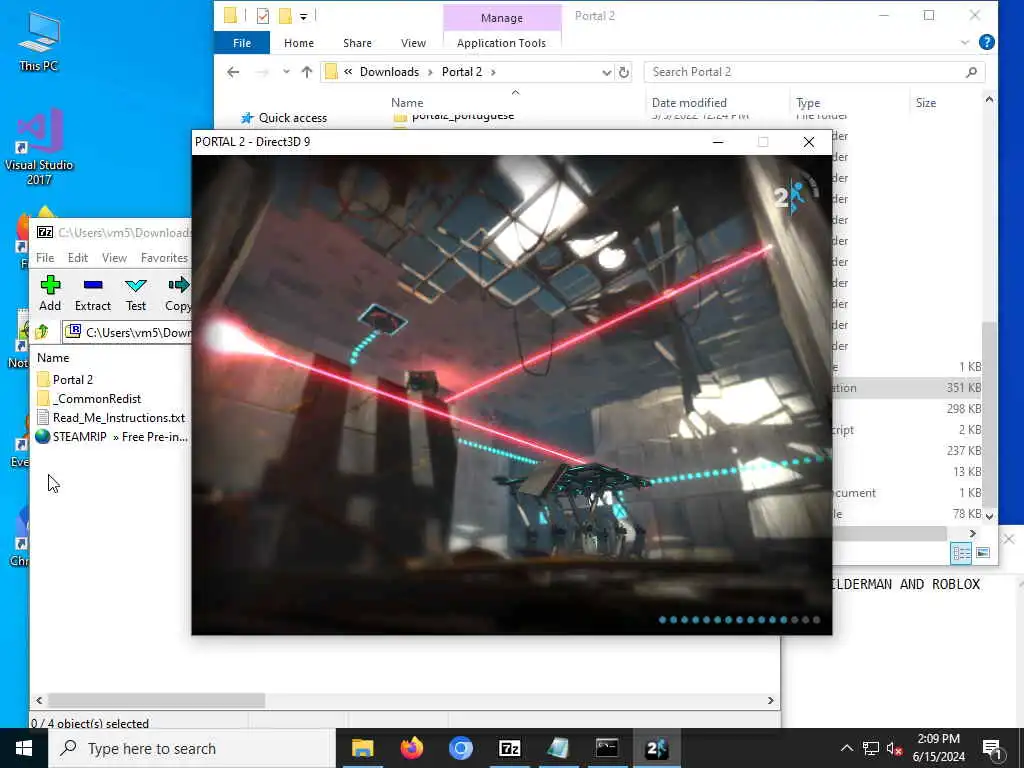Show hidden system tray icons
The height and width of the screenshot is (768, 1024).
pyautogui.click(x=846, y=748)
